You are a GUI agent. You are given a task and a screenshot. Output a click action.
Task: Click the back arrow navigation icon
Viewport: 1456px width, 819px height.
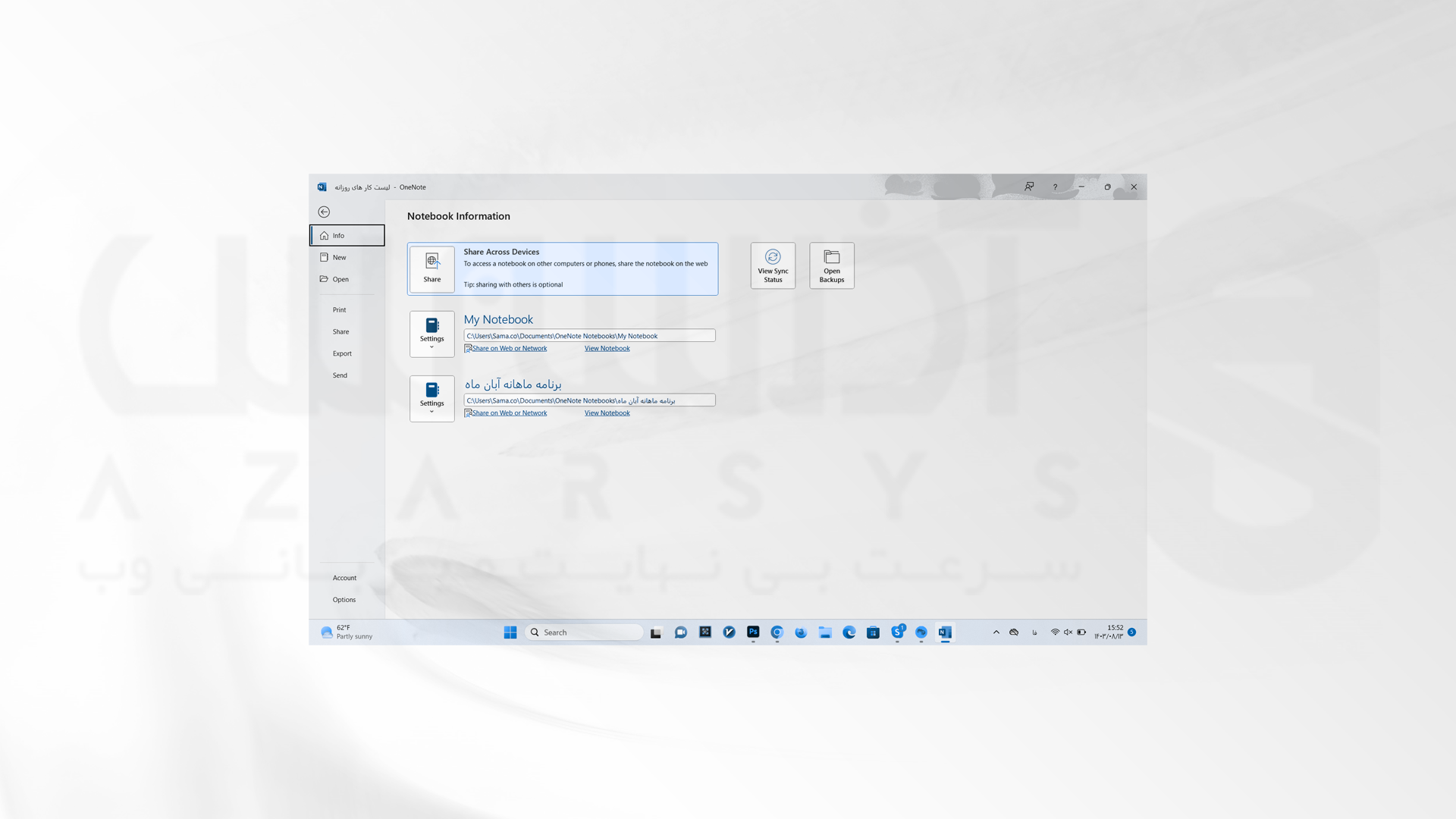click(324, 212)
